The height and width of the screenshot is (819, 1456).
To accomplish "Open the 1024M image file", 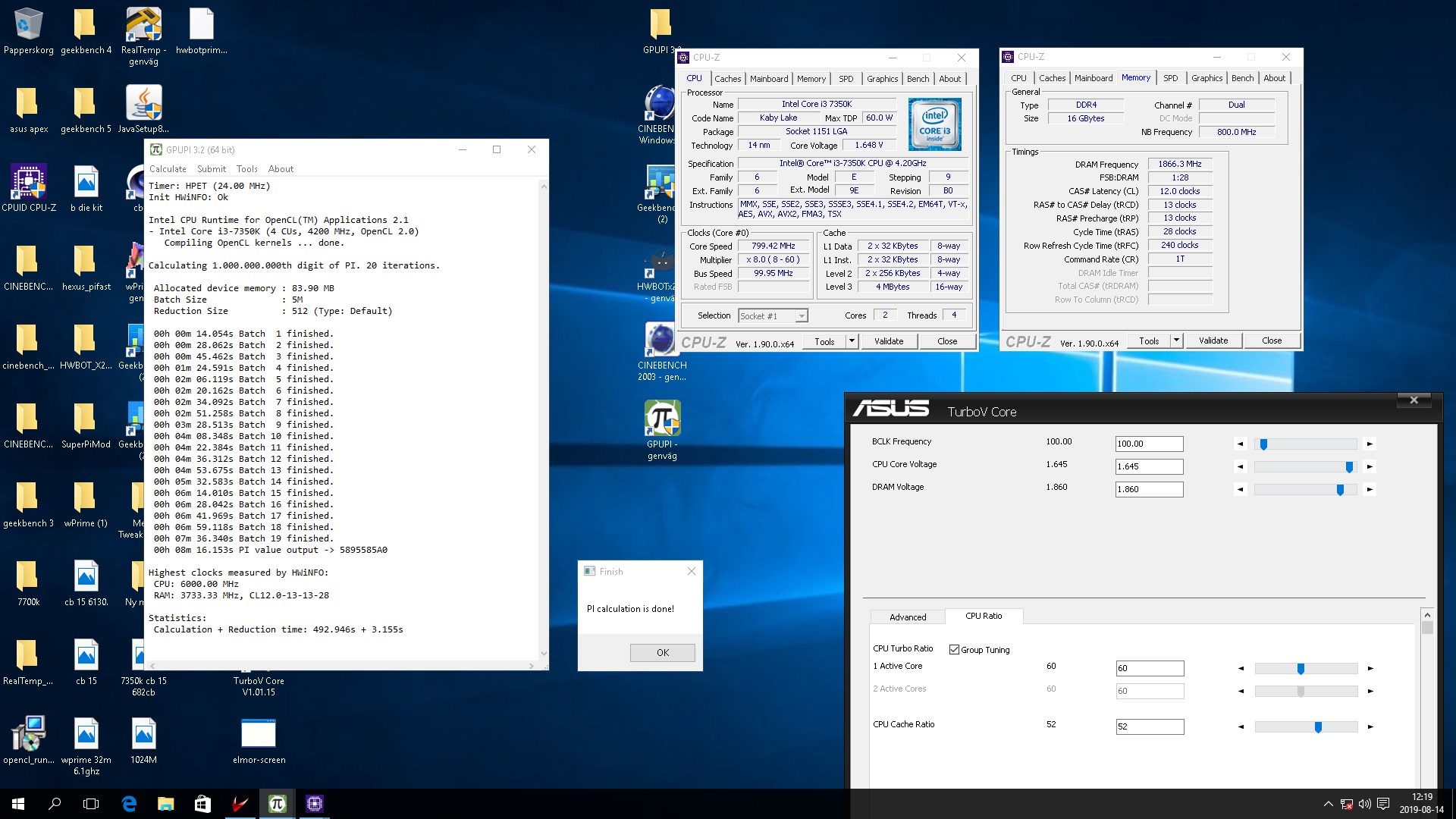I will [143, 742].
